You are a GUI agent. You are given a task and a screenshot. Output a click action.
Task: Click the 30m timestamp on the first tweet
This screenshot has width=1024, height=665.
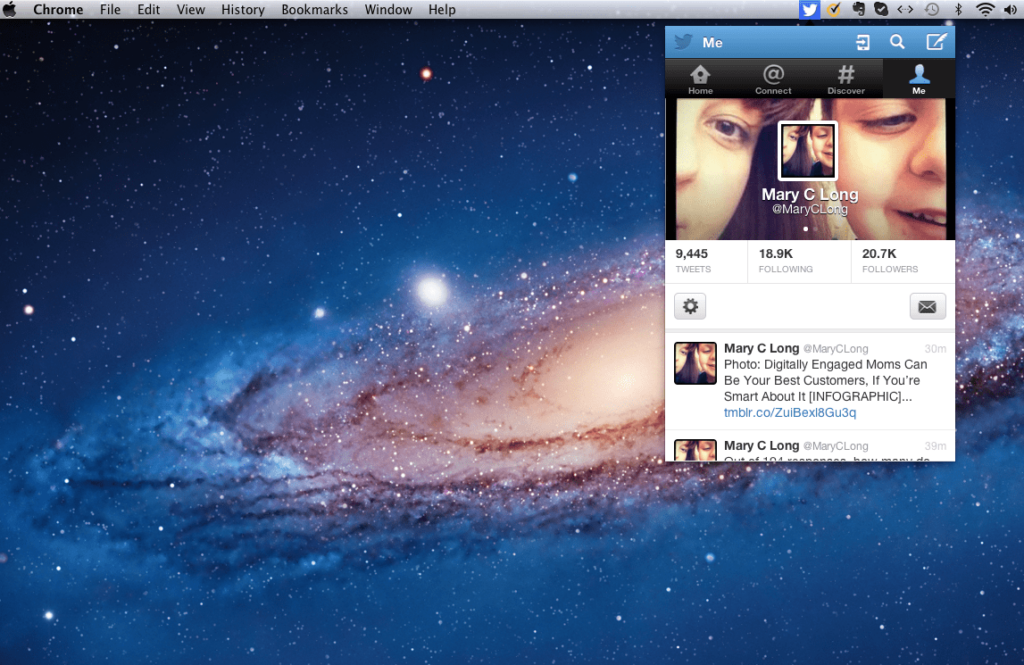[935, 349]
